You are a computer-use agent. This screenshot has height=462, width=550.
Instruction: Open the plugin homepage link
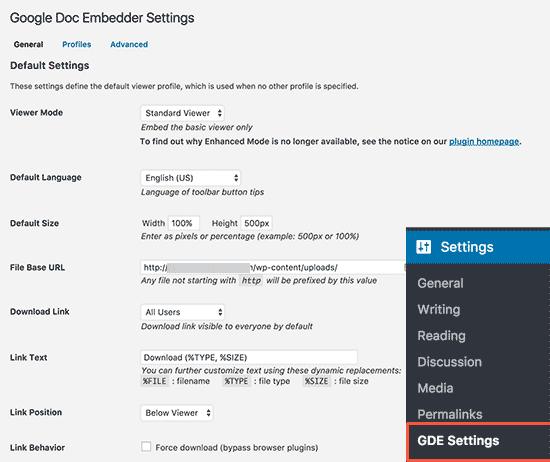point(484,141)
